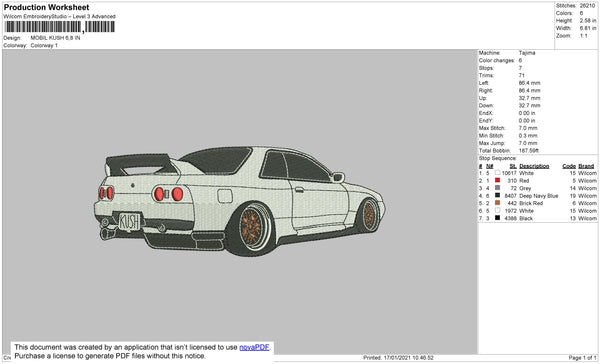Viewport: 600px width, 364px height.
Task: Click the Description column header
Action: [534, 166]
